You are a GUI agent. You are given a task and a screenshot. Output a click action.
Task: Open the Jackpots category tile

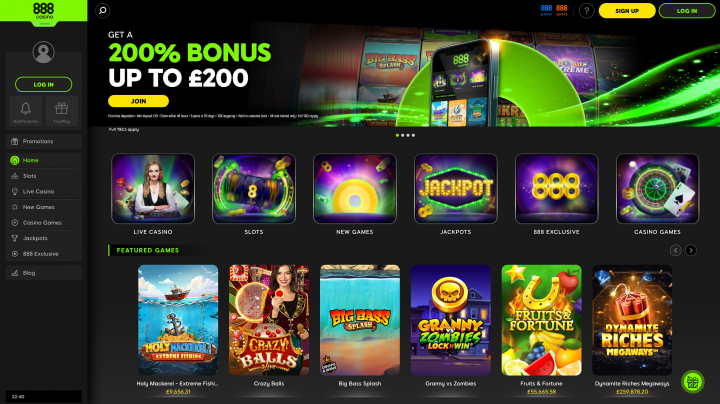point(456,195)
